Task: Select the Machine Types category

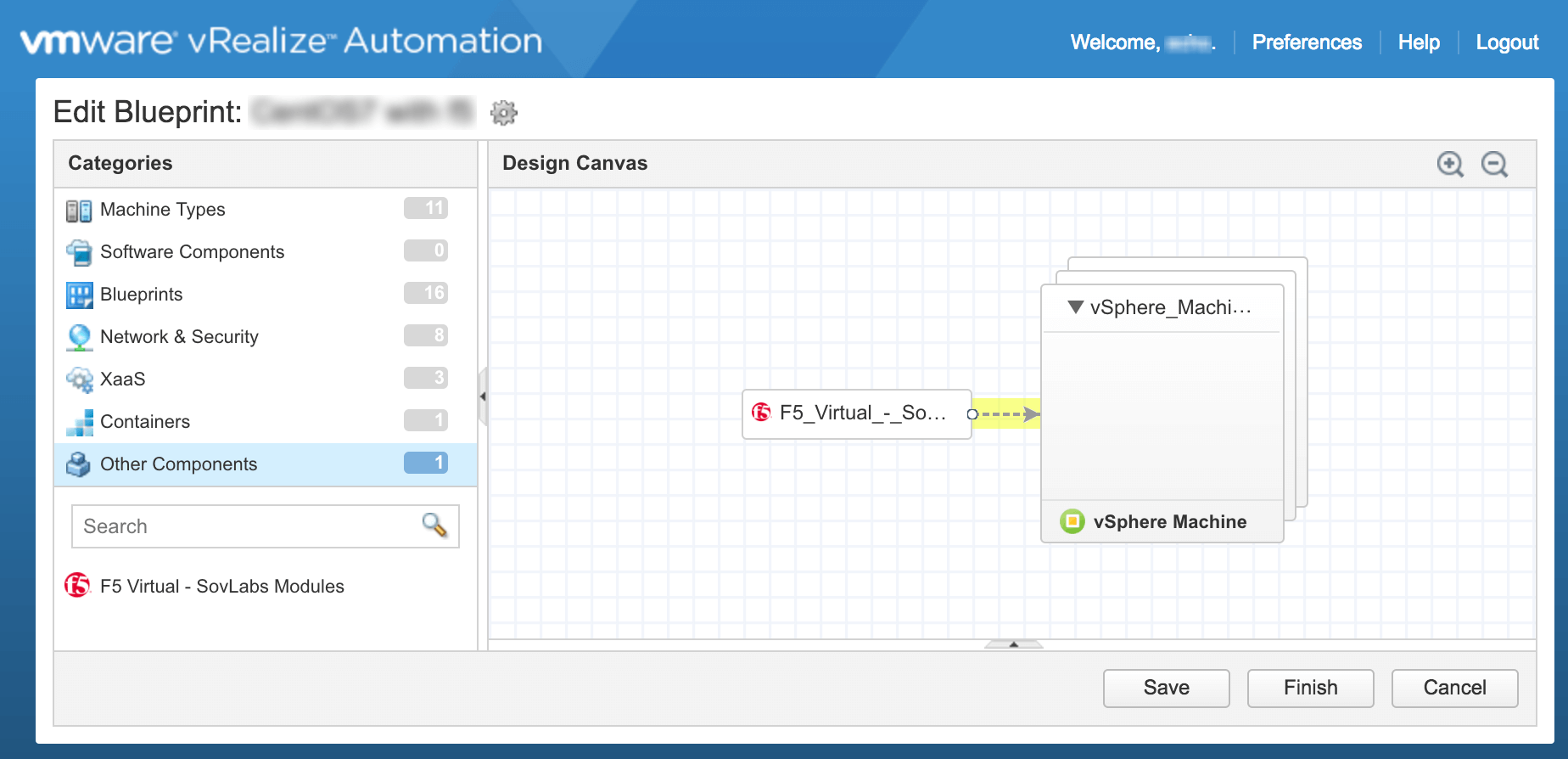Action: (x=266, y=210)
